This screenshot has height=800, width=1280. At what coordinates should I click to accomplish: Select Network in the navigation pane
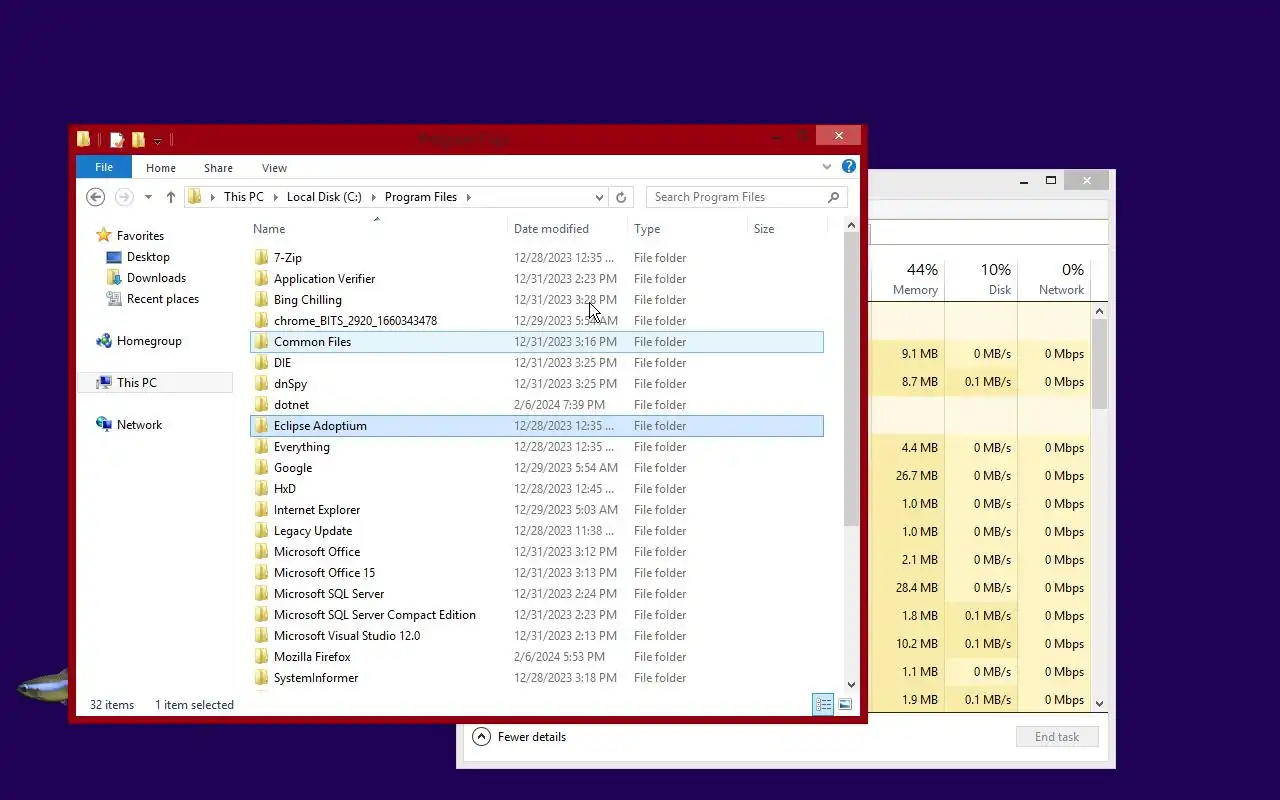pos(139,425)
